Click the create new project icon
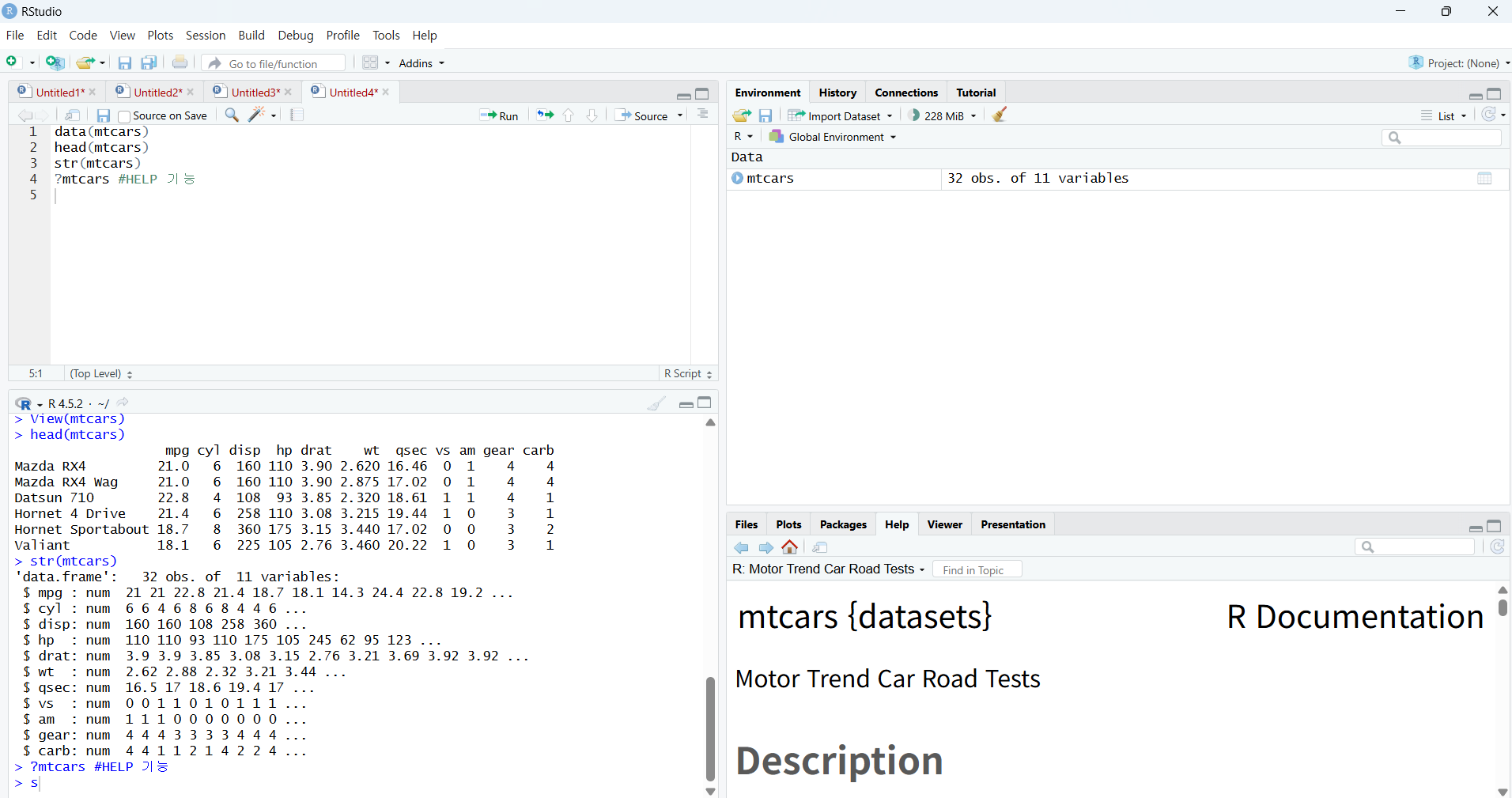This screenshot has width=1512, height=798. click(55, 62)
